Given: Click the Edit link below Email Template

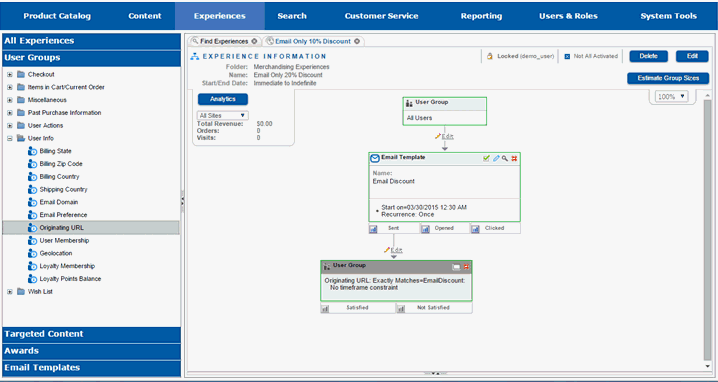Looking at the screenshot, I should (397, 250).
